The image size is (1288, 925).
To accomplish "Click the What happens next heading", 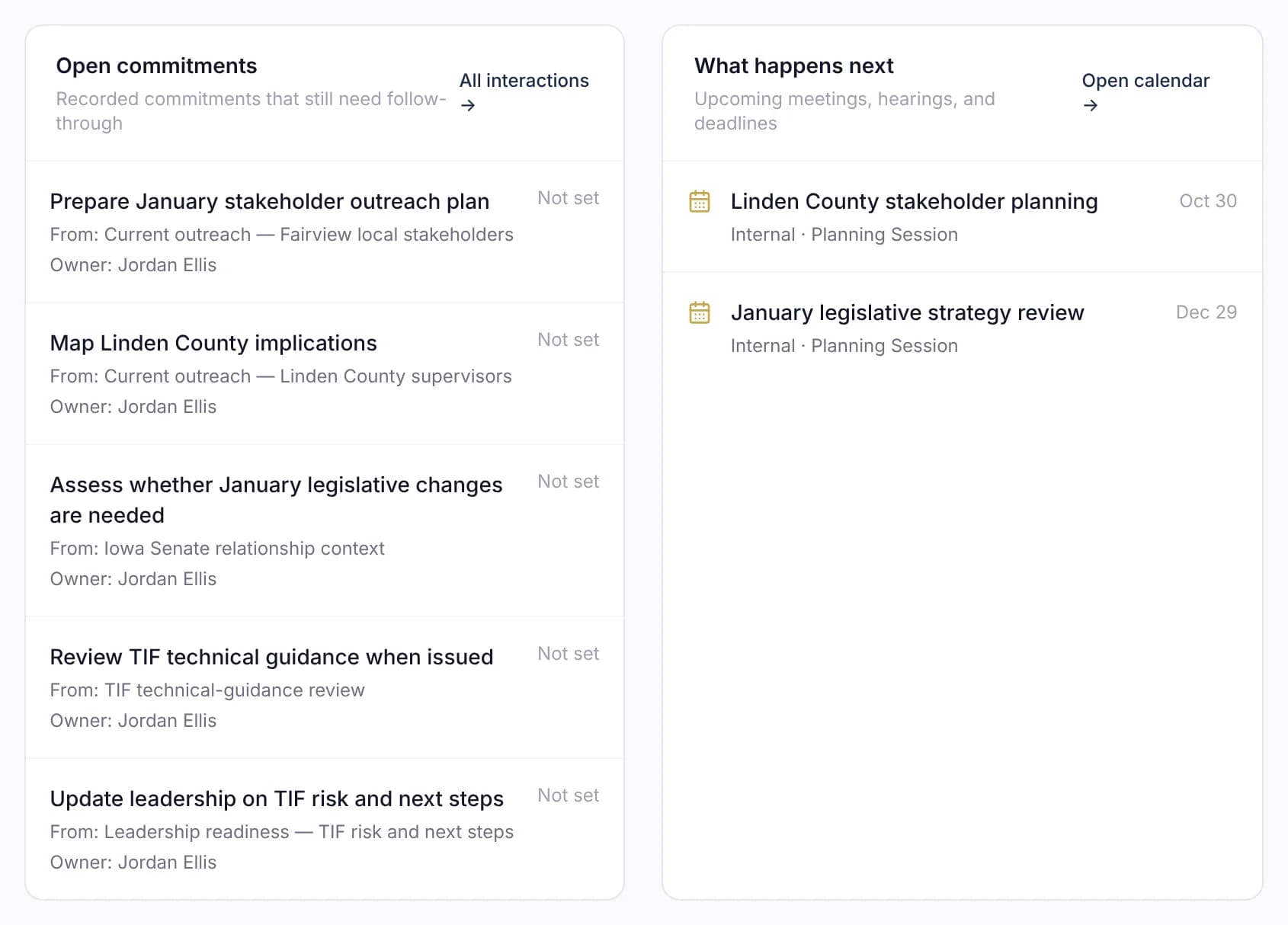I will 793,66.
